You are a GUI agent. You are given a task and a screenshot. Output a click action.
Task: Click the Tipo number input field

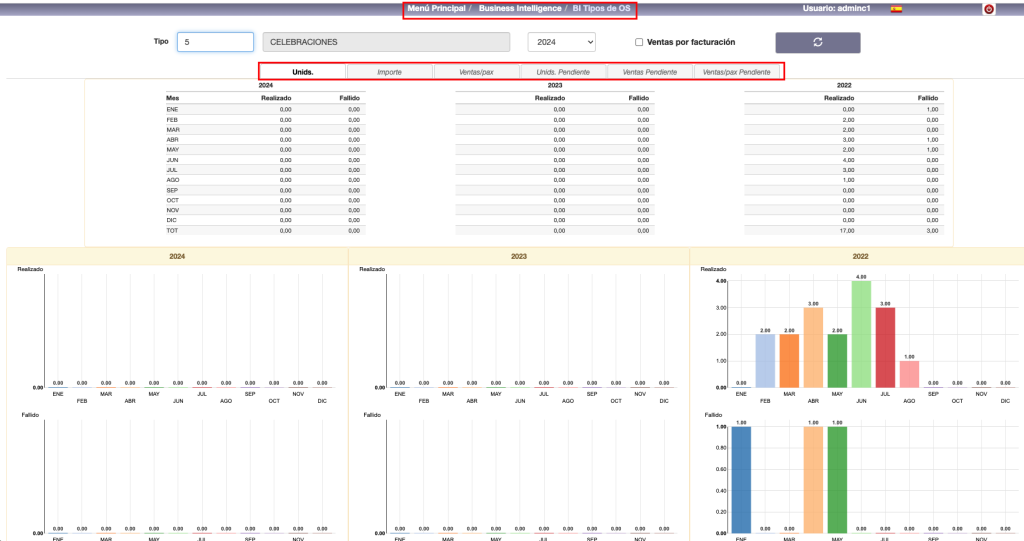point(215,42)
